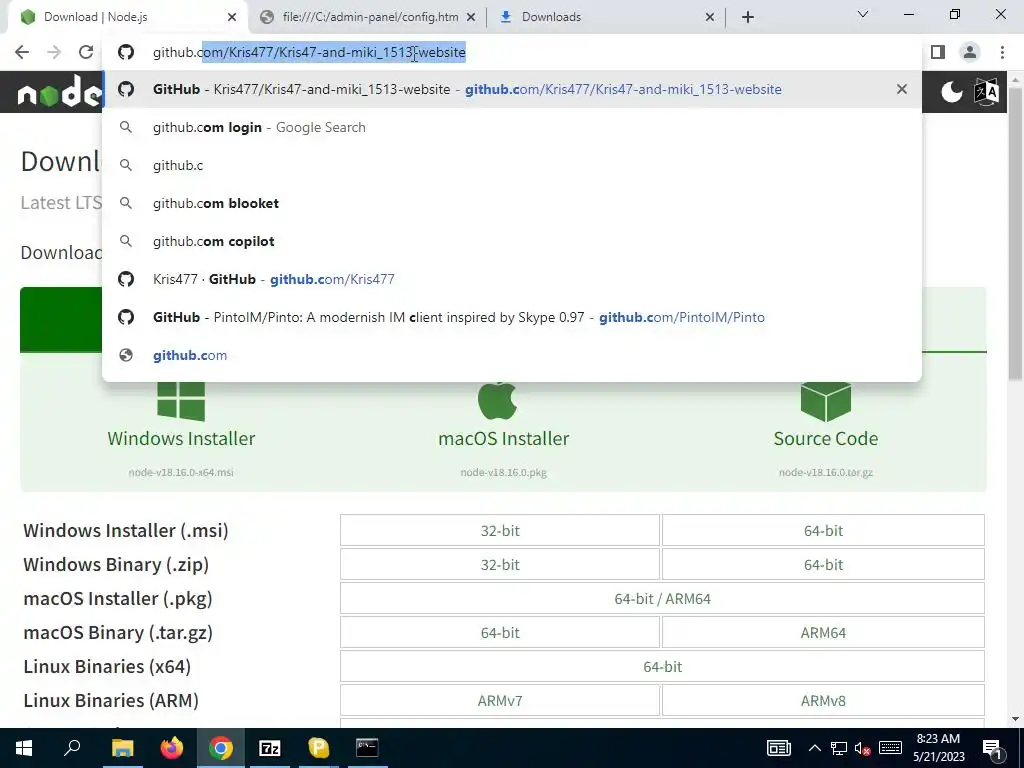This screenshot has width=1024, height=768.
Task: Open the taskbar clock and date
Action: [938, 748]
